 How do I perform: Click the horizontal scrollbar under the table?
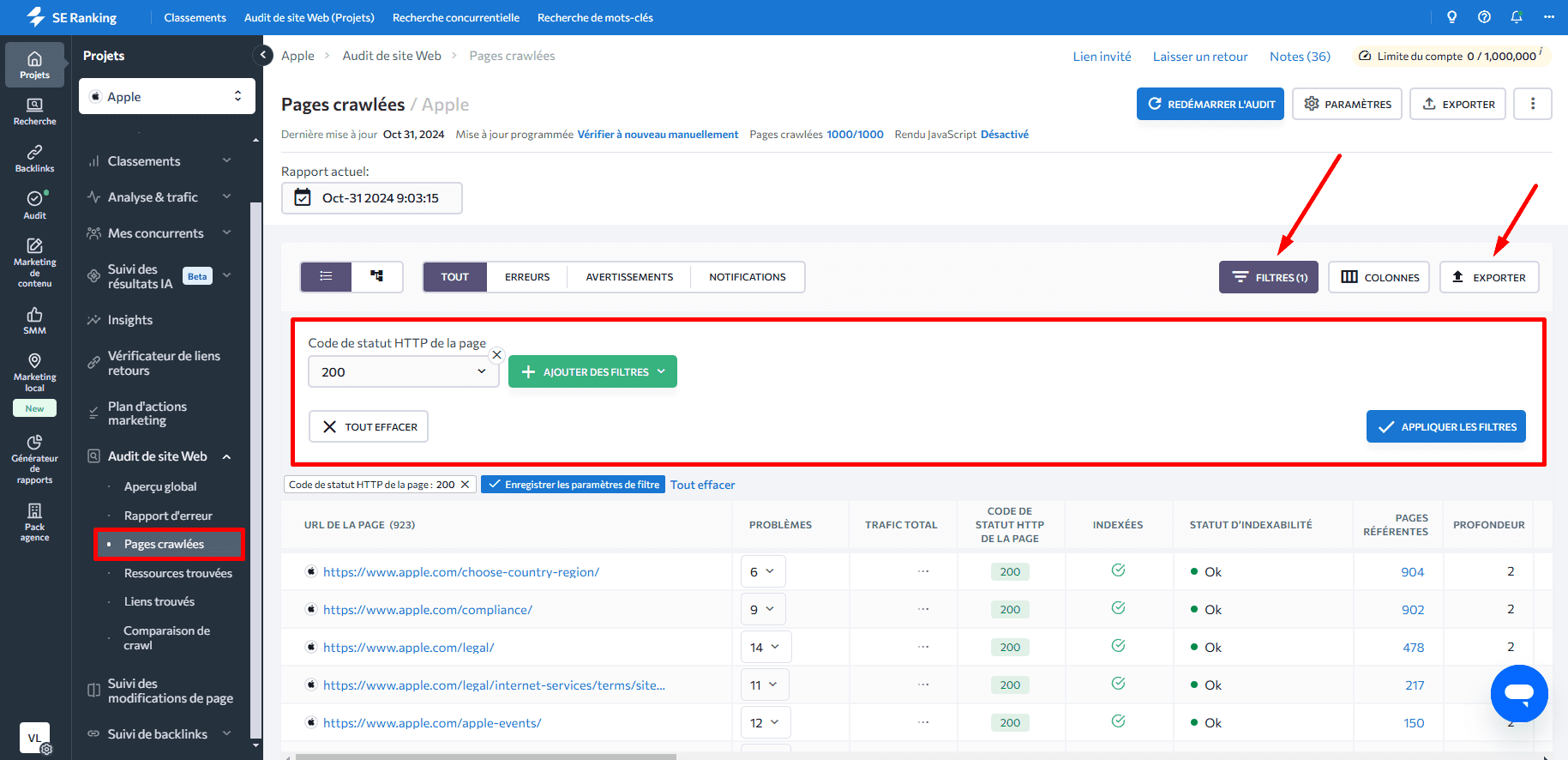[486, 757]
